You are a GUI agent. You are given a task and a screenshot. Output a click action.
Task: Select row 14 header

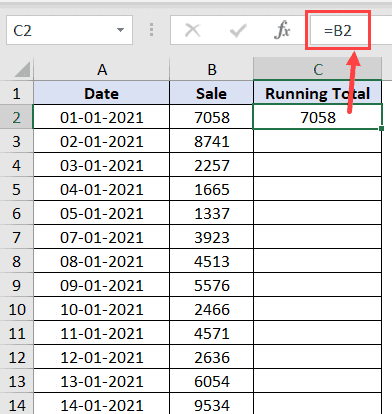click(16, 404)
